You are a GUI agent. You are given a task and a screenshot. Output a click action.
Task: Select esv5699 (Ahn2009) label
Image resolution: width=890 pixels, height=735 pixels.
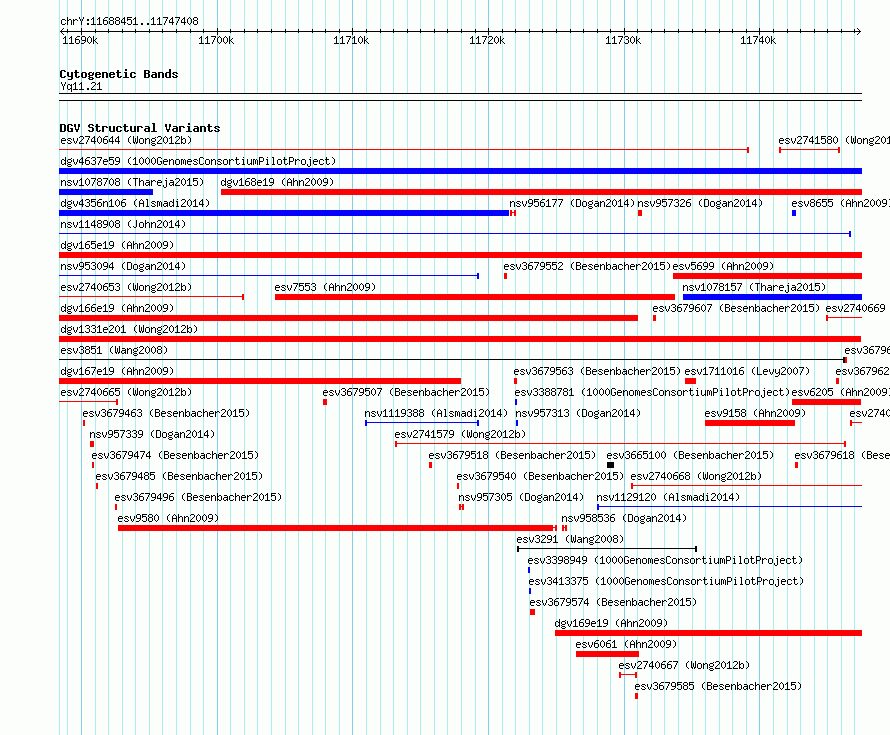pyautogui.click(x=723, y=266)
